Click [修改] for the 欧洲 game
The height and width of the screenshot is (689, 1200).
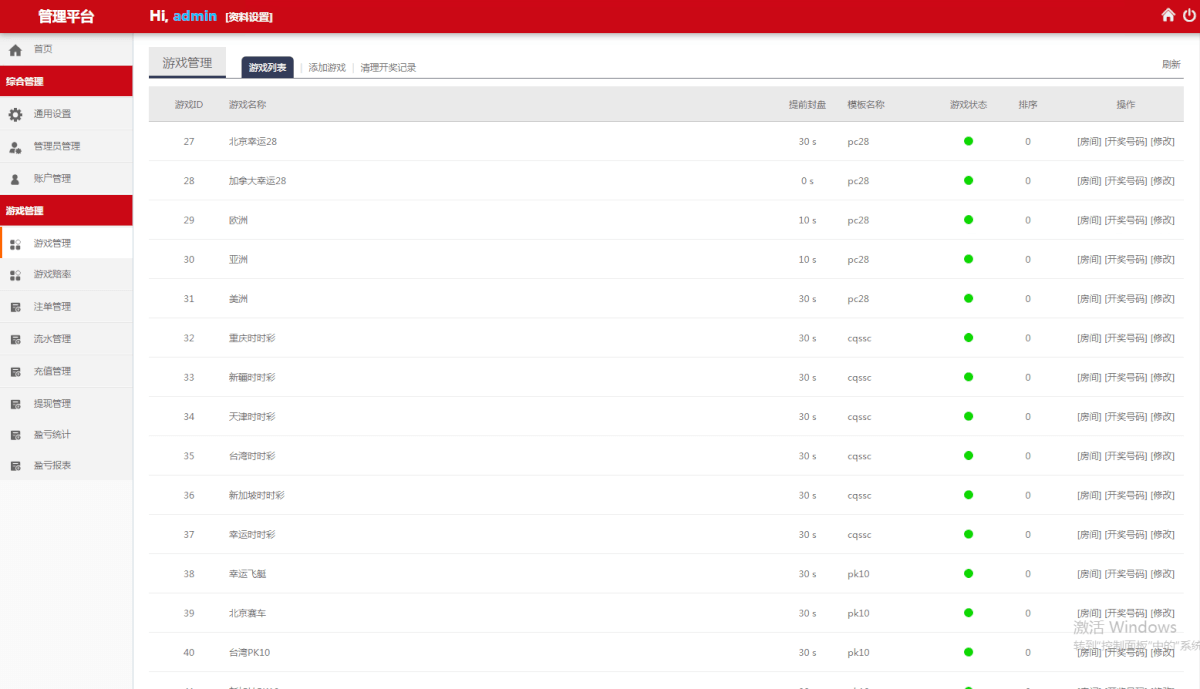pos(1162,220)
